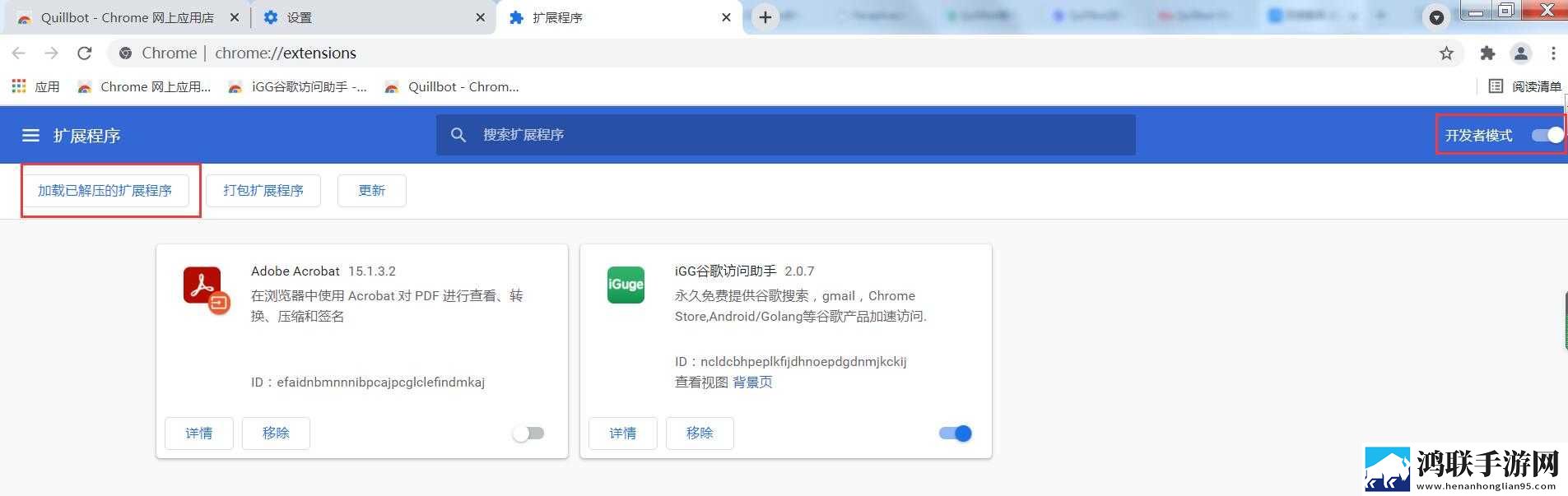Viewport: 1568px width, 496px height.
Task: Open Quillbot - Chrom... bookmark
Action: 452,86
